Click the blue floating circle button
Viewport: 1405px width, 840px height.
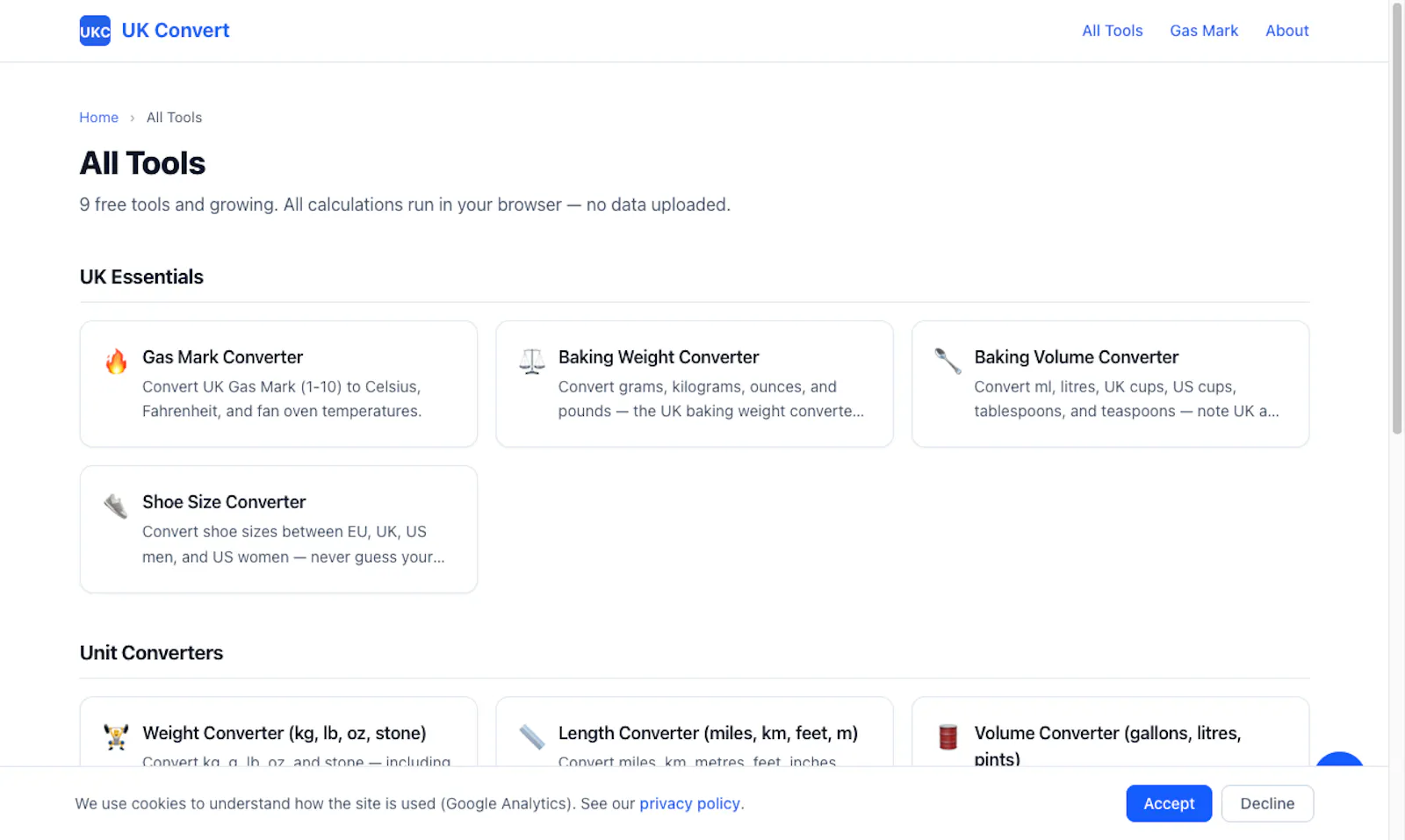(x=1339, y=759)
